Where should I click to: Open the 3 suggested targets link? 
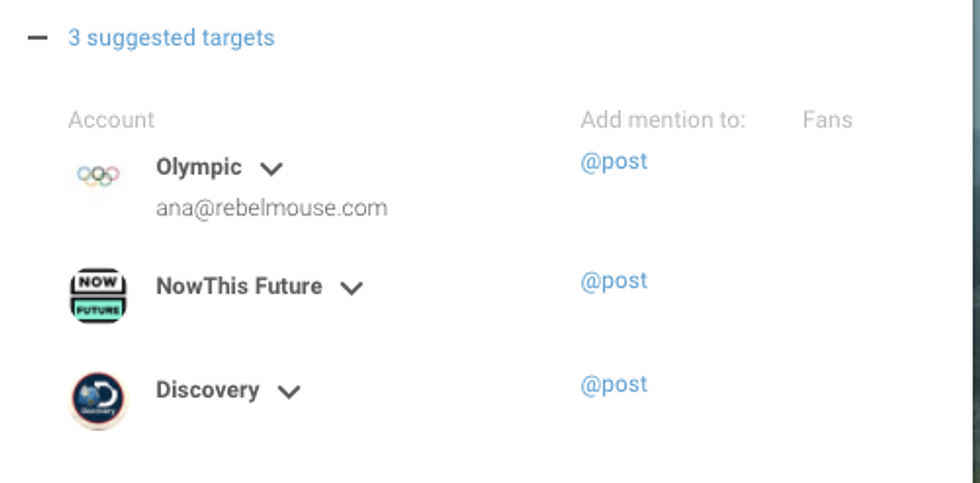[171, 38]
